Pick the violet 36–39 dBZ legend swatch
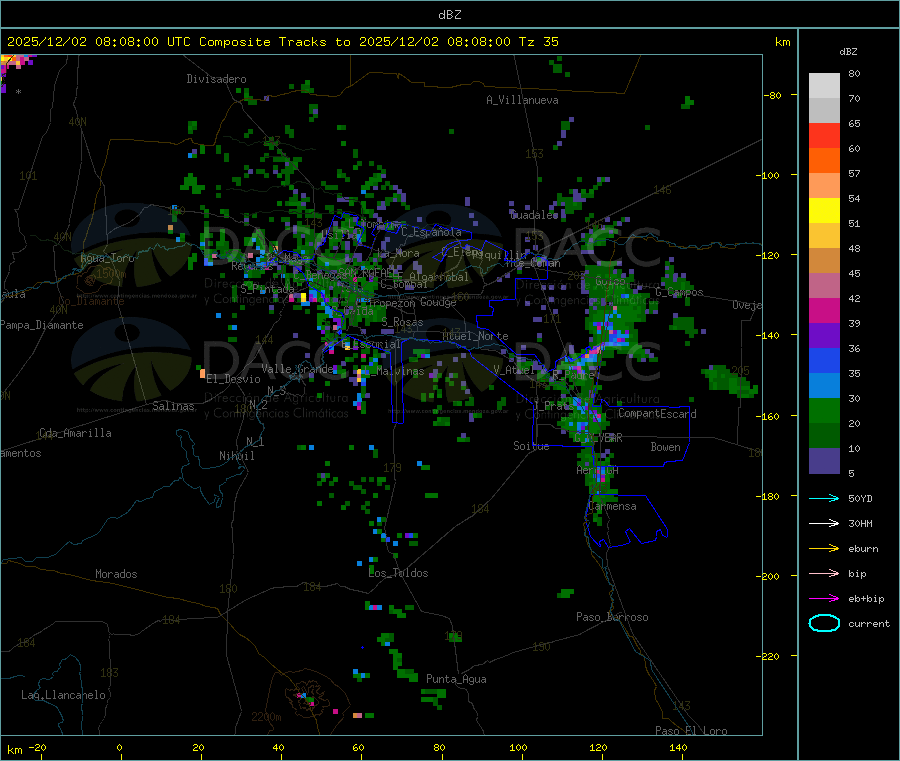Image resolution: width=900 pixels, height=761 pixels. [x=824, y=336]
